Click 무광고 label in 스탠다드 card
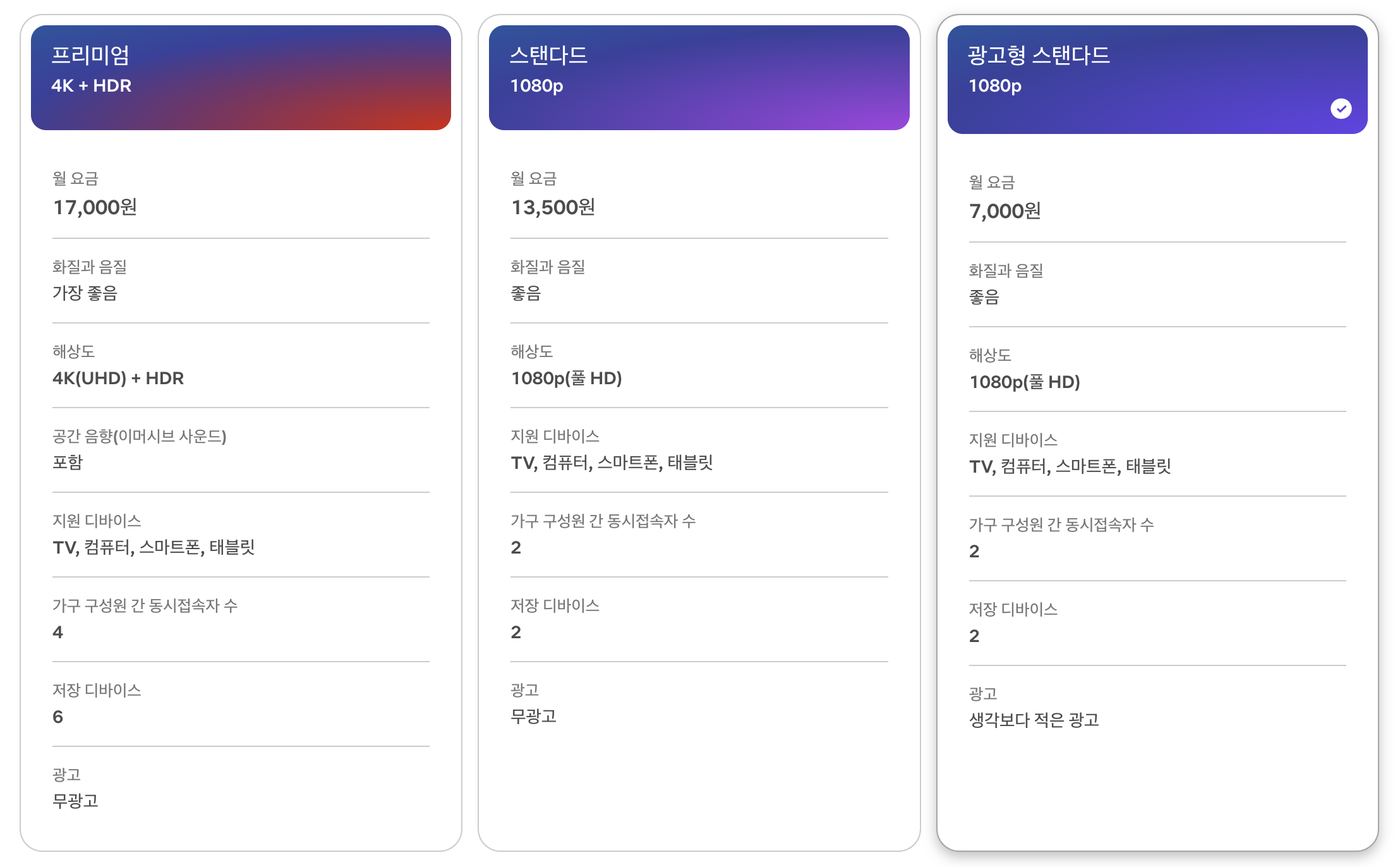The height and width of the screenshot is (867, 1400). (x=533, y=717)
